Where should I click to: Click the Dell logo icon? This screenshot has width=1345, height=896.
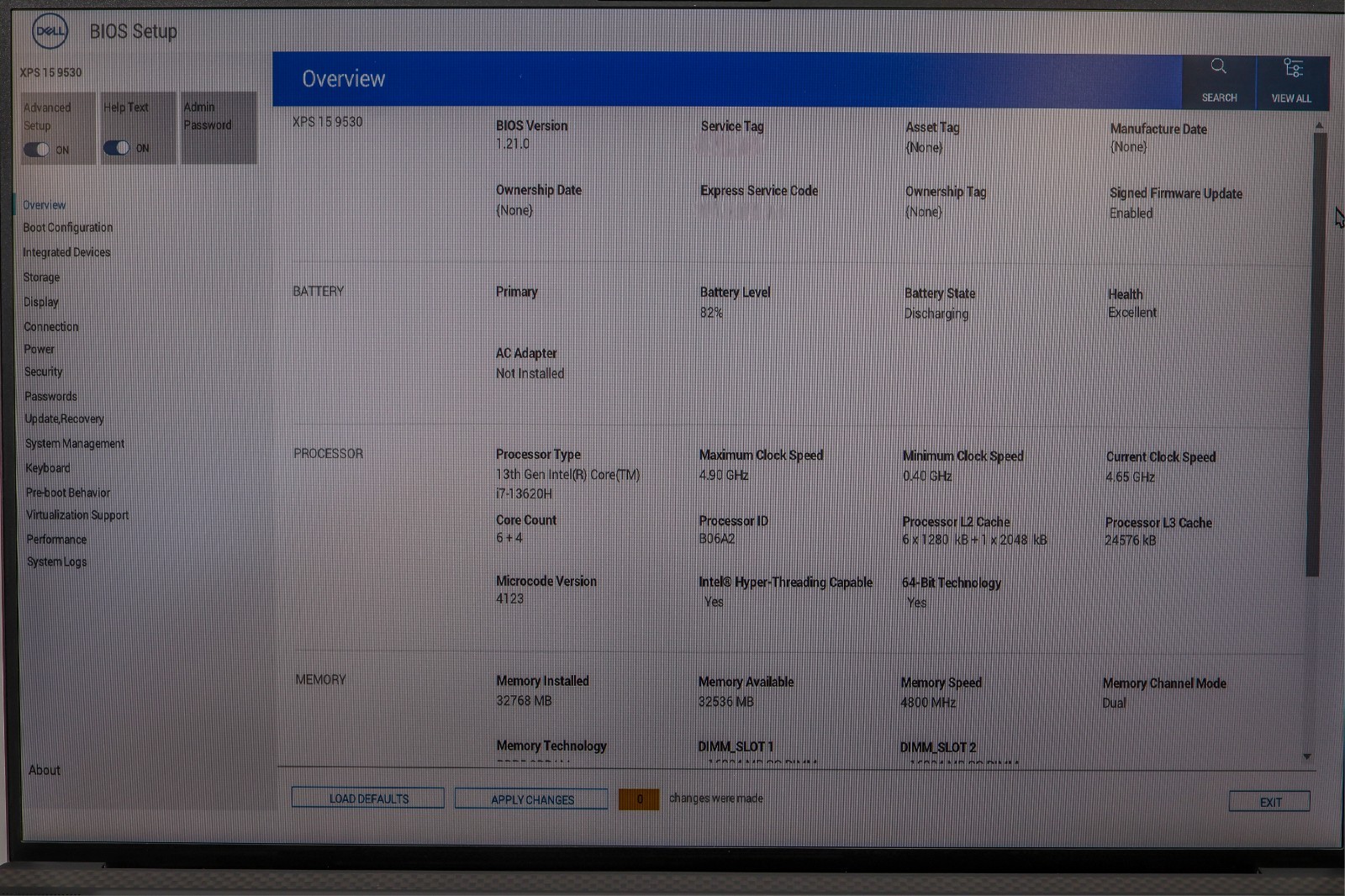(x=50, y=31)
